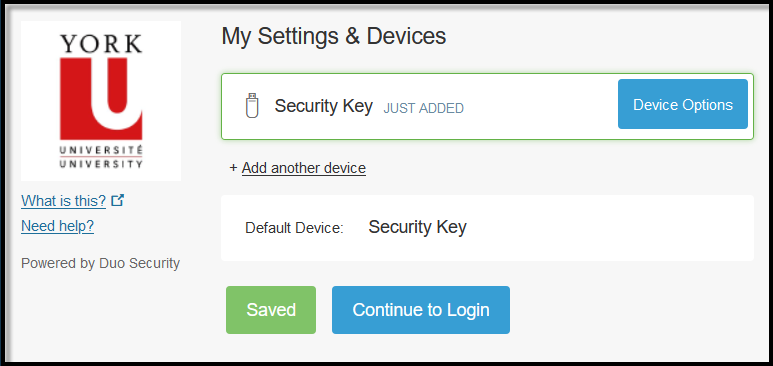Click the plus sign before Add another device
The width and height of the screenshot is (773, 366).
click(234, 168)
